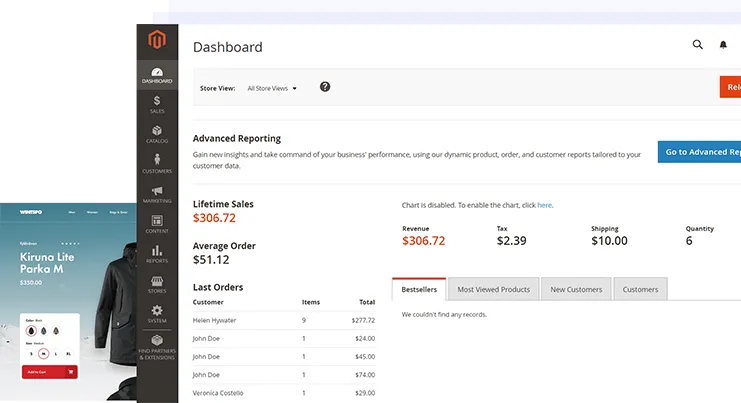Open the Marketing megaphone icon
741x403 pixels.
point(157,193)
